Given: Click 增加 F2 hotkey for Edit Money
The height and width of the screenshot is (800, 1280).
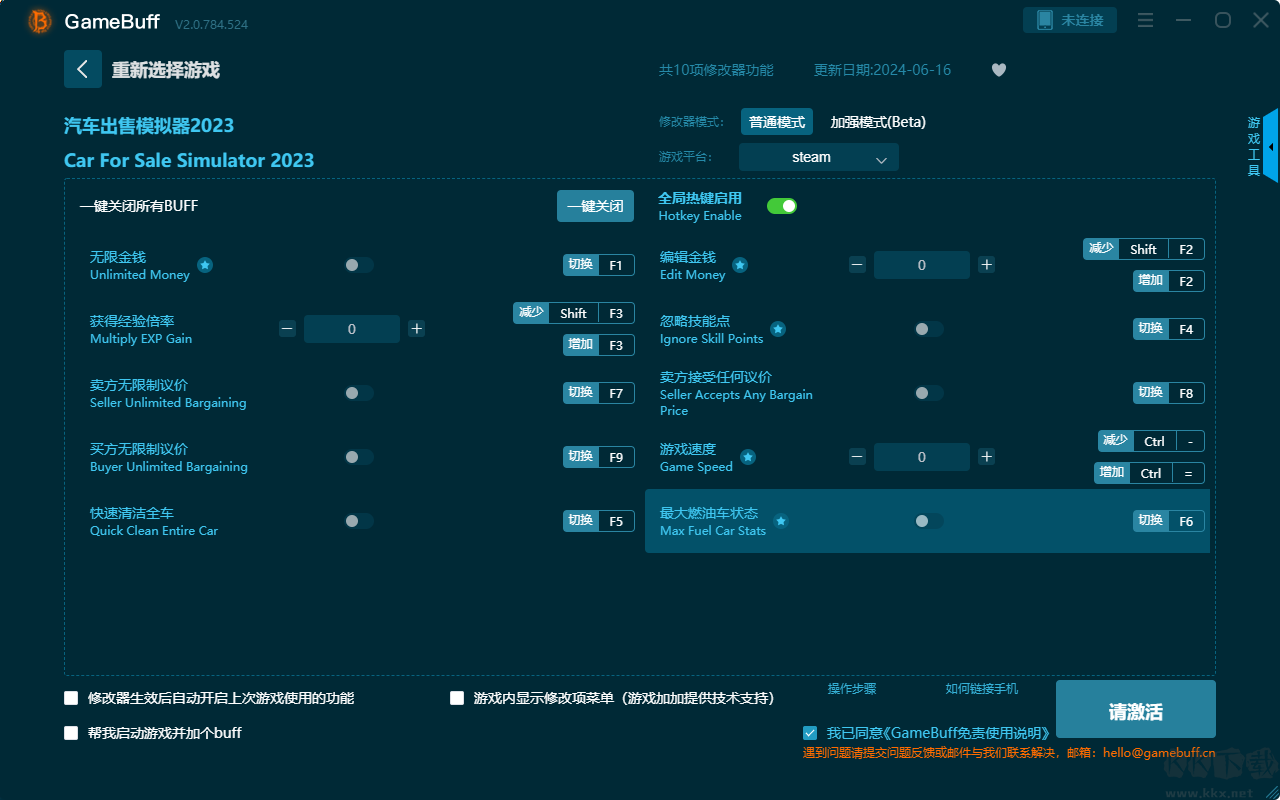Looking at the screenshot, I should (1169, 281).
